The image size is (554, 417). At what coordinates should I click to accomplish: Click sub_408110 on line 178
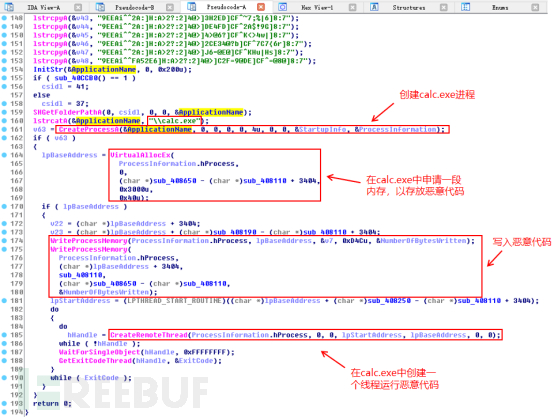80,275
